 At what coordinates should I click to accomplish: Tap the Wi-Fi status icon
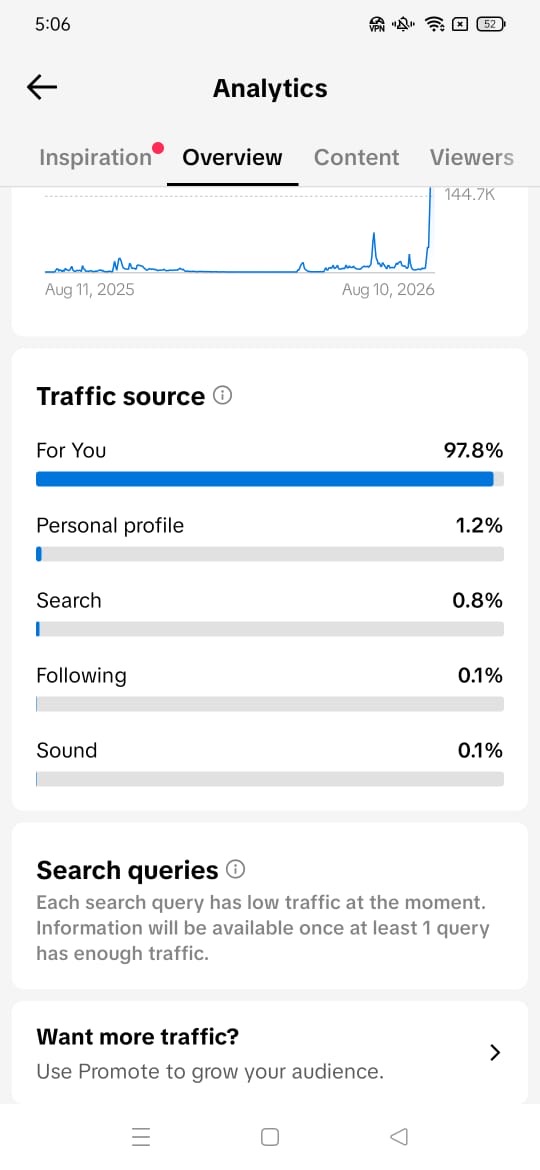click(x=434, y=25)
